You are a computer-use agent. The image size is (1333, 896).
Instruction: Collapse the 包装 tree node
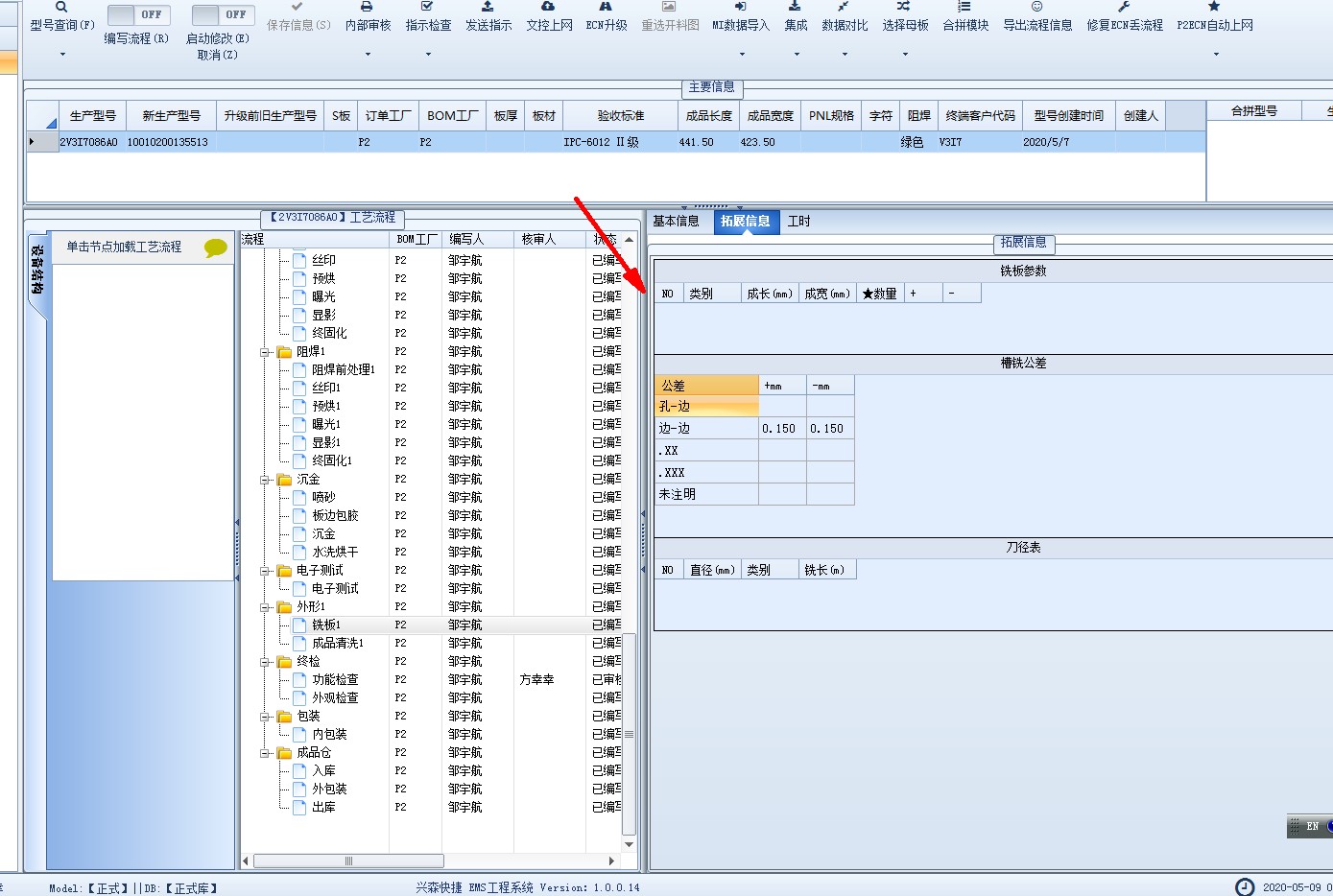(265, 717)
